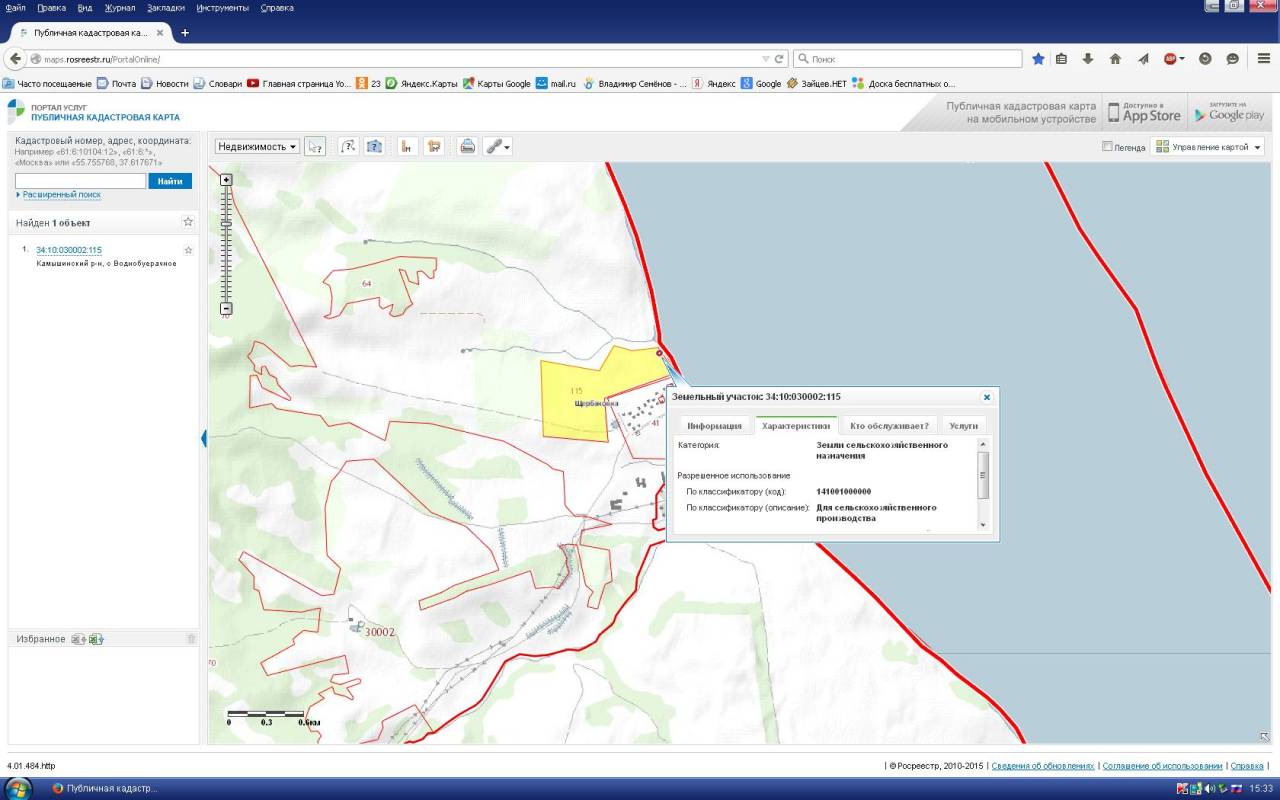Click the parcel plan toolbar icon
The image size is (1280, 800).
(434, 146)
